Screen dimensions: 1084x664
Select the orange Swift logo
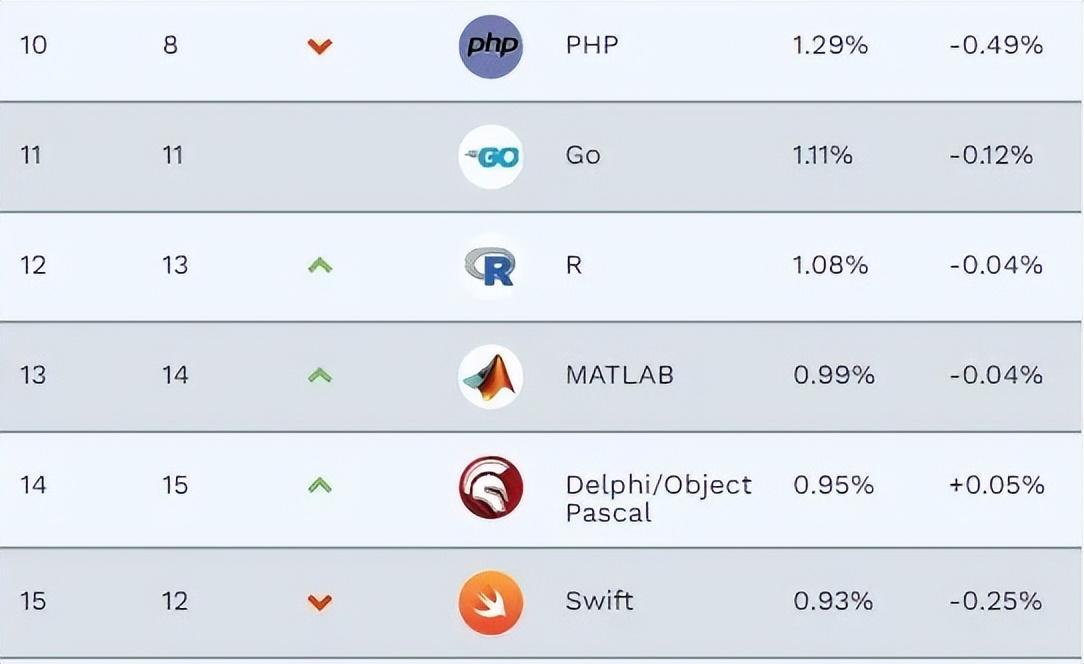(491, 603)
